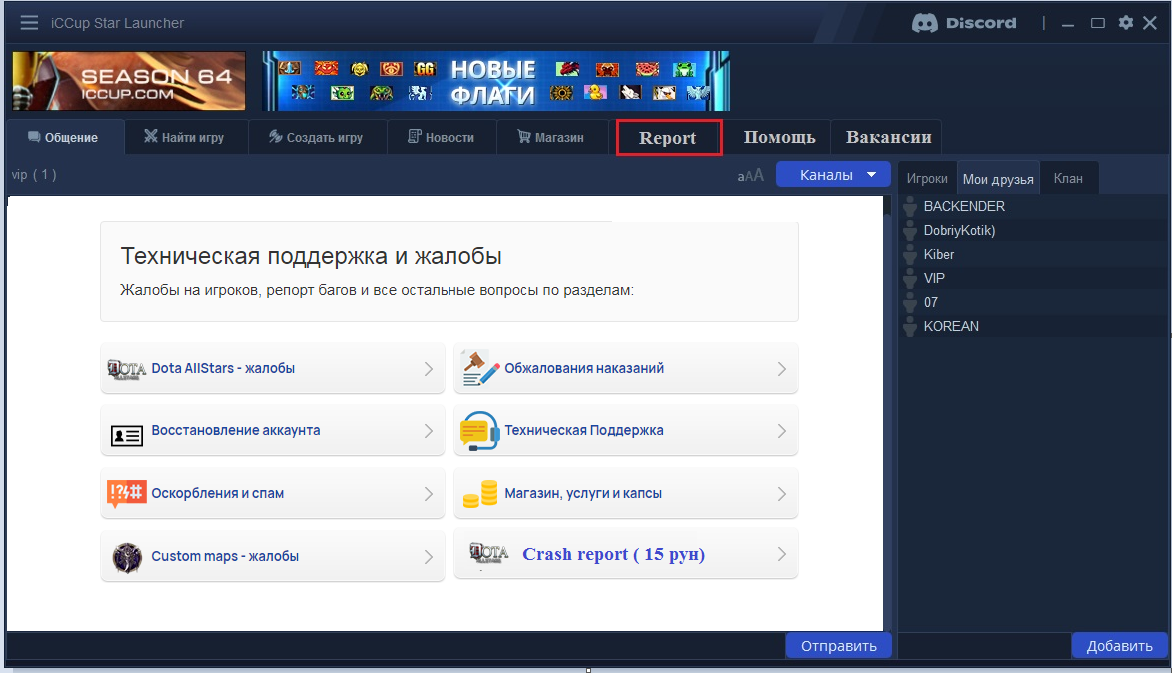1172x673 pixels.
Task: Switch to the Магазин tab
Action: point(552,138)
